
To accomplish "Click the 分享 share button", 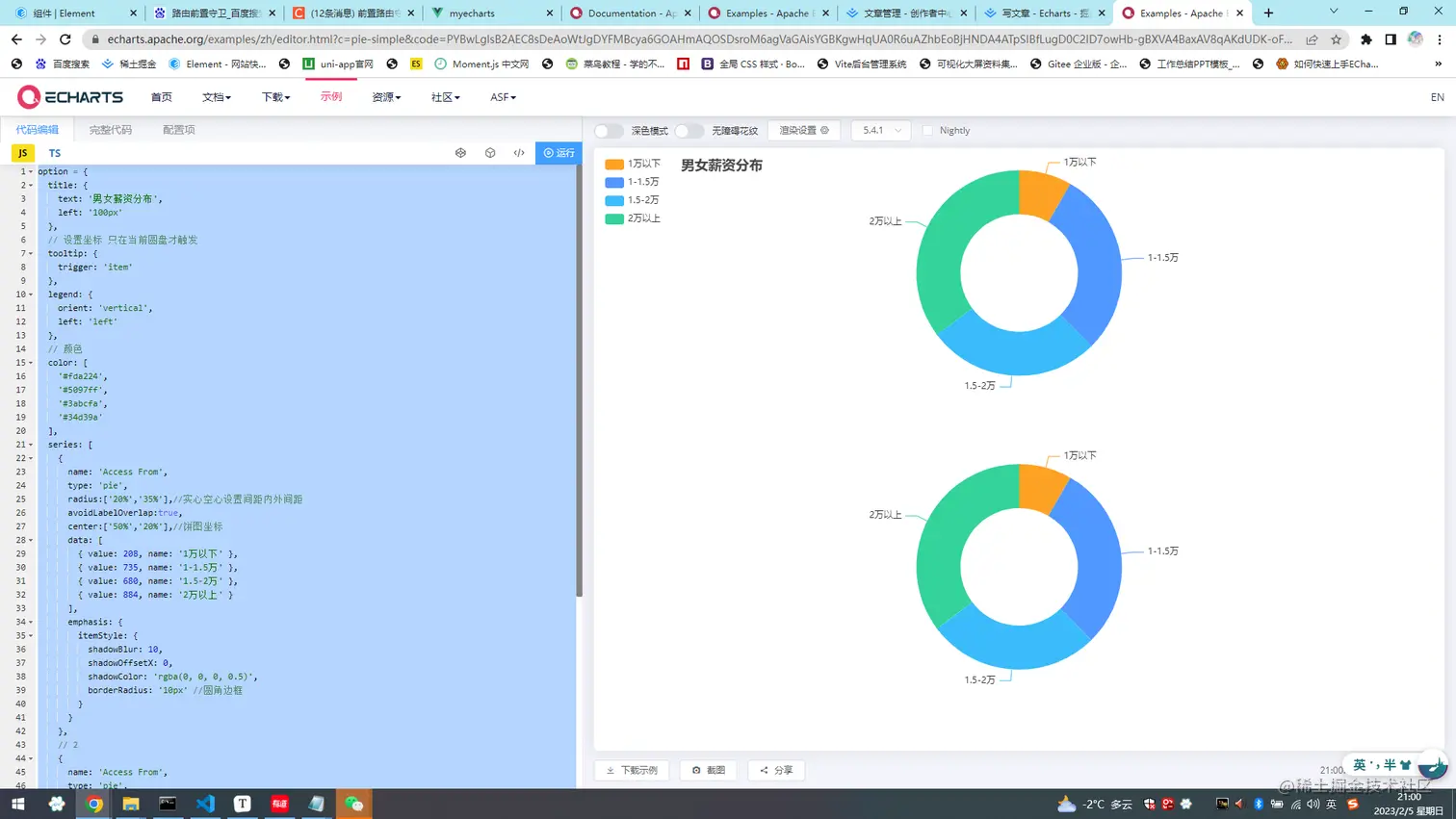I will (x=776, y=770).
